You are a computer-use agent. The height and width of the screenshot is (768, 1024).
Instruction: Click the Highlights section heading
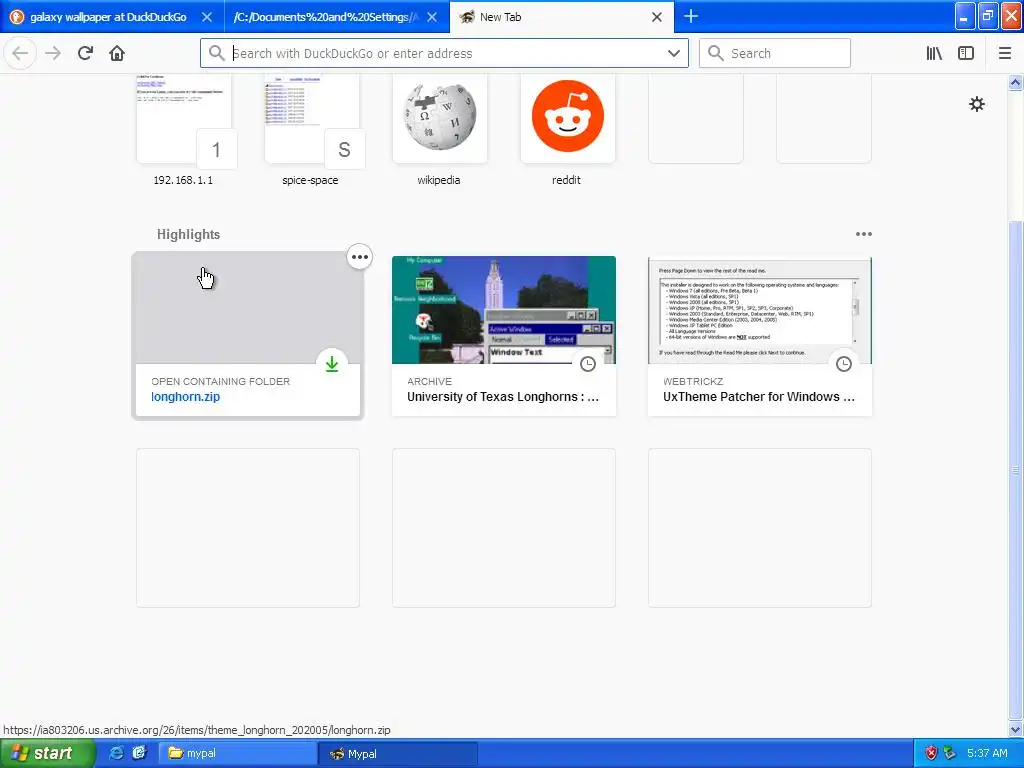tap(188, 234)
